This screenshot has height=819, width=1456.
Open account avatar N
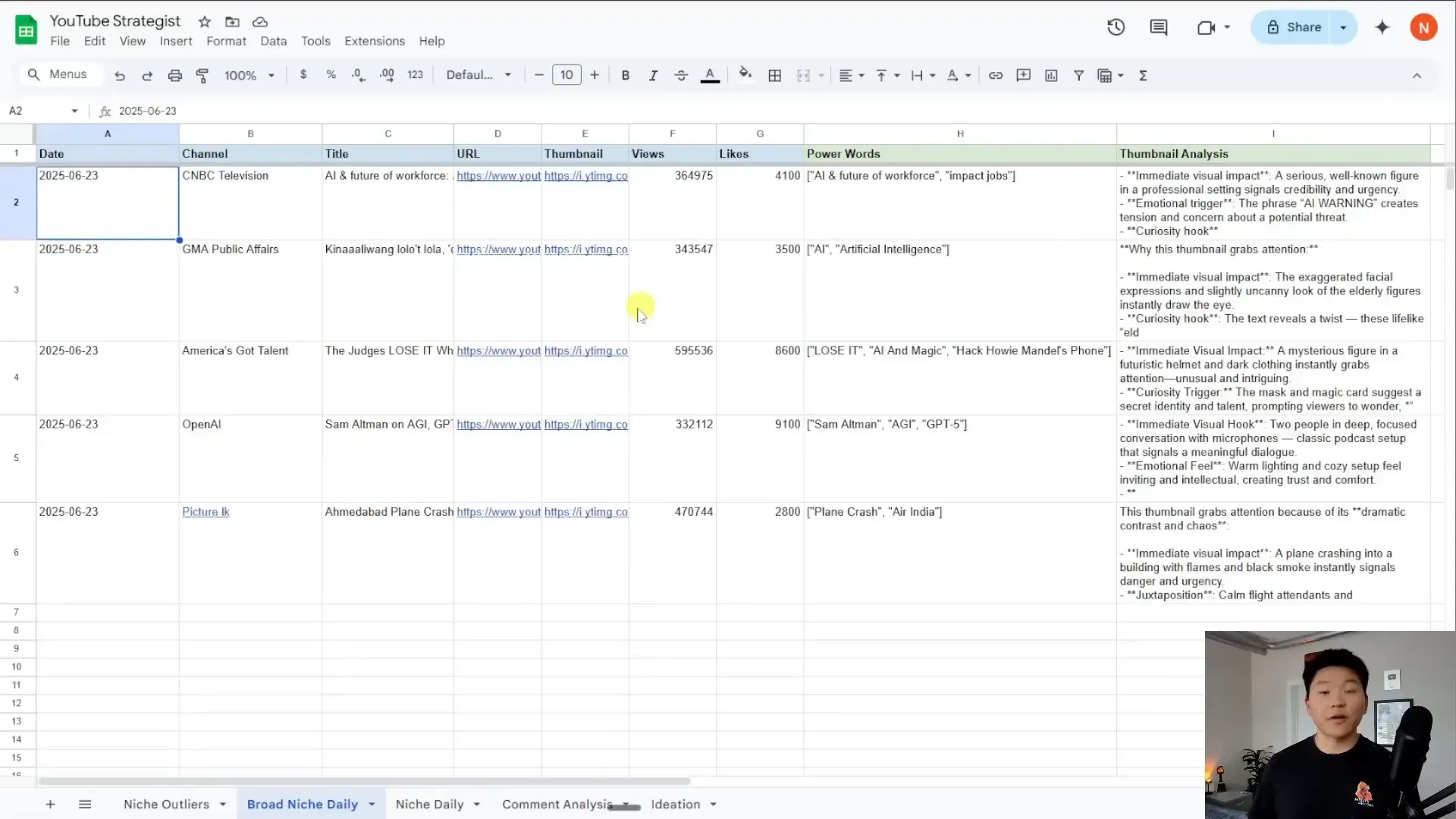coord(1423,27)
